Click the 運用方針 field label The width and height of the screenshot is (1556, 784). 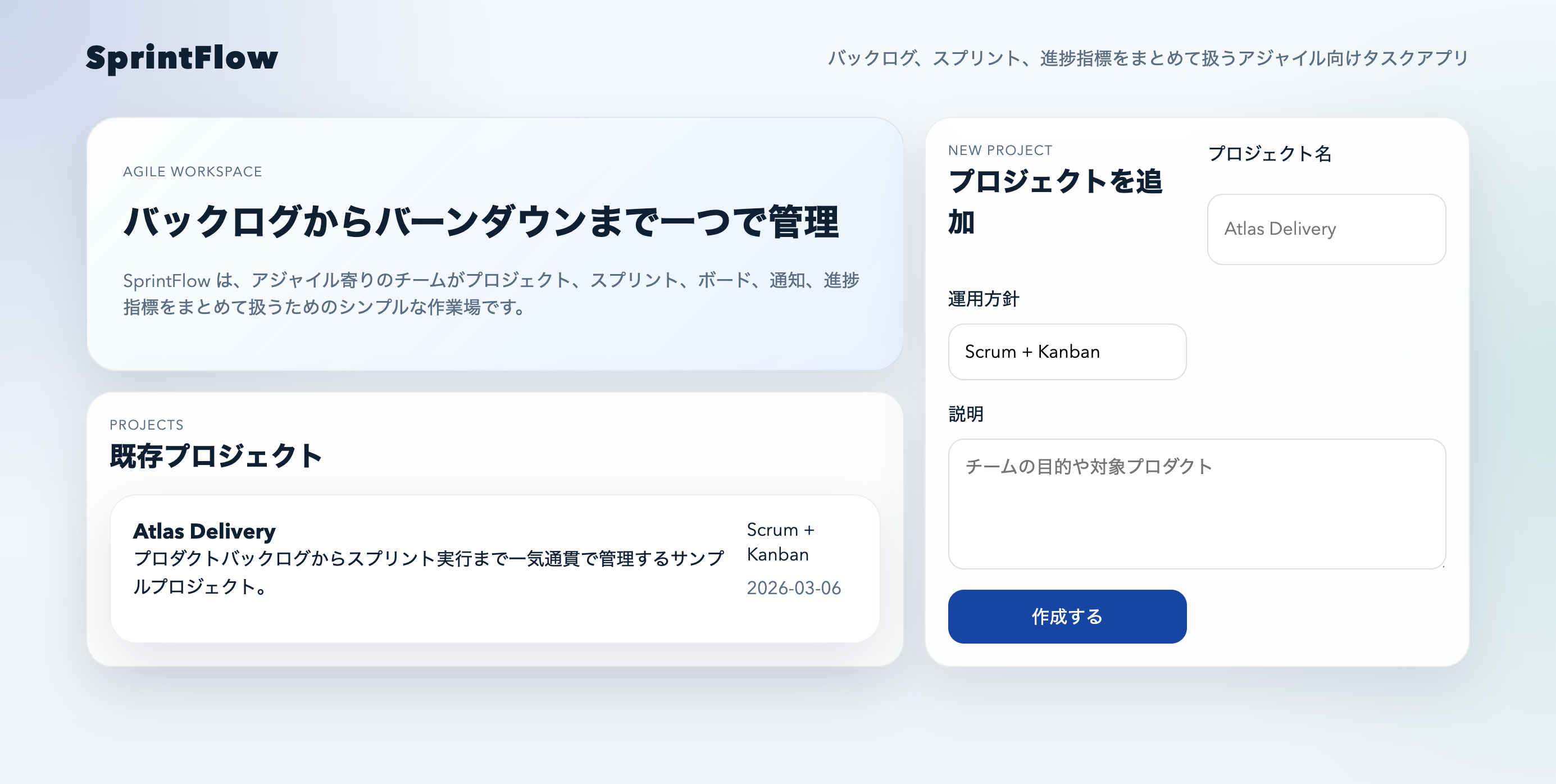[x=983, y=298]
